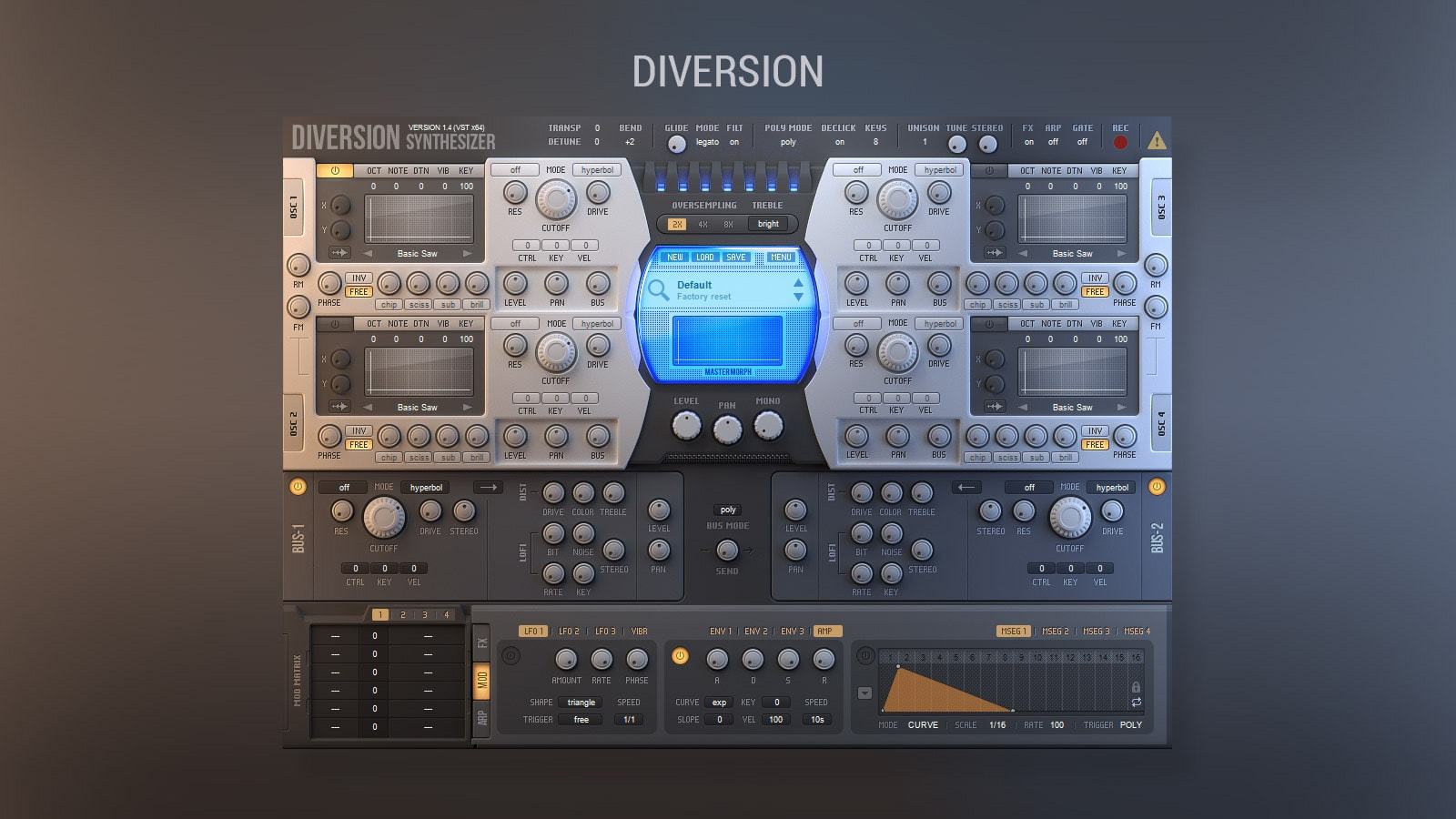This screenshot has height=819, width=1456.
Task: Click next waveform arrow in OSC 2
Action: pyautogui.click(x=467, y=407)
